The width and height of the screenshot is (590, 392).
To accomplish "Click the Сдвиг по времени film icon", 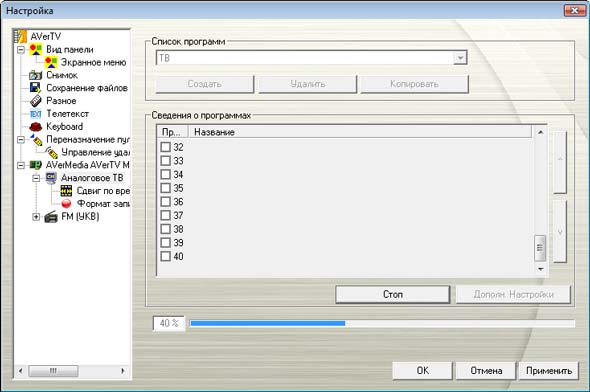I will (x=66, y=191).
